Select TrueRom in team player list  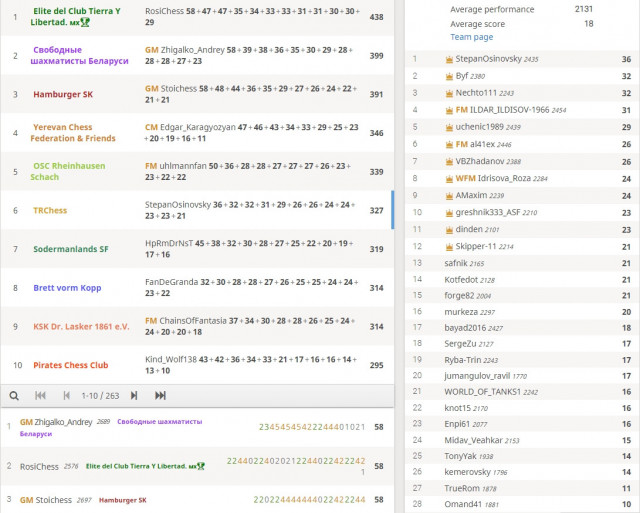click(462, 488)
